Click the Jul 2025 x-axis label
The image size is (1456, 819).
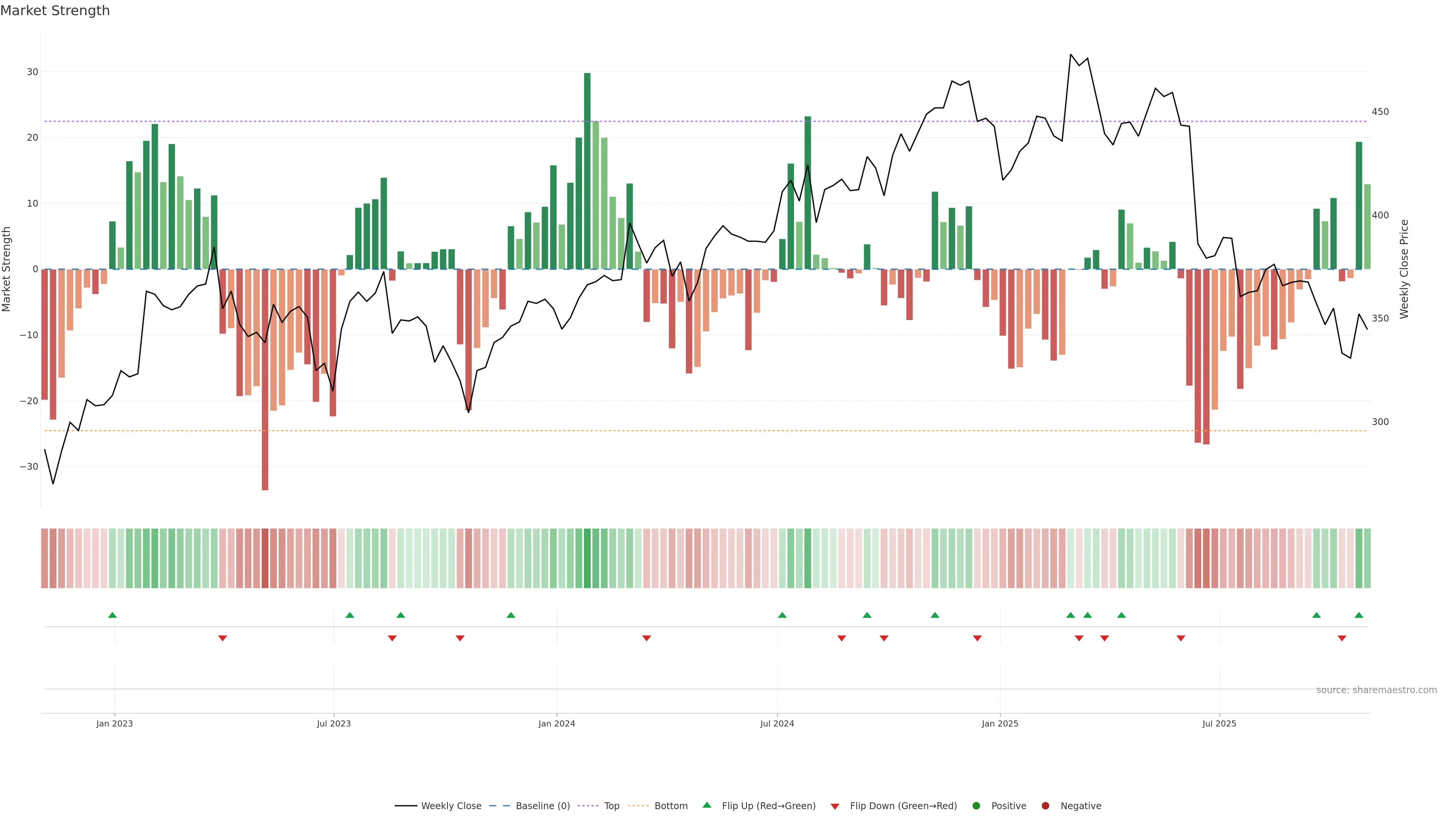(x=1219, y=724)
